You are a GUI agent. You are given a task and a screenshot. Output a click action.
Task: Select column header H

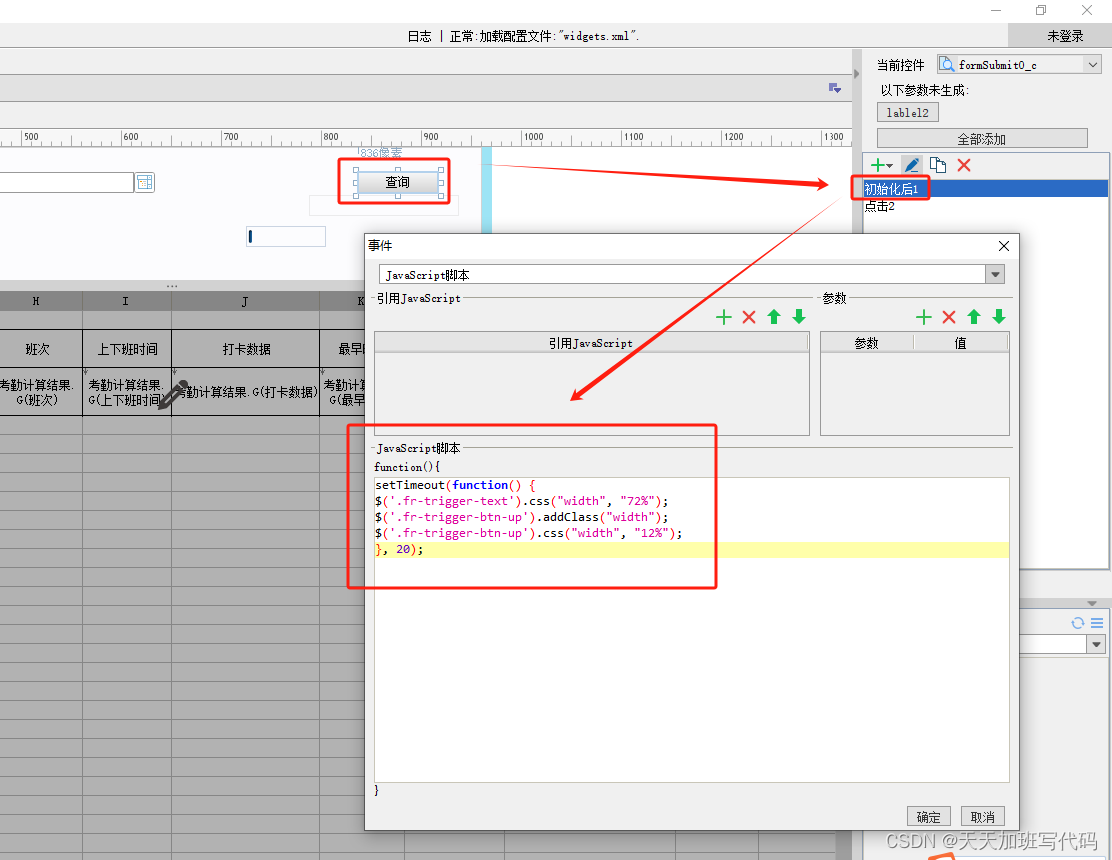[x=36, y=301]
